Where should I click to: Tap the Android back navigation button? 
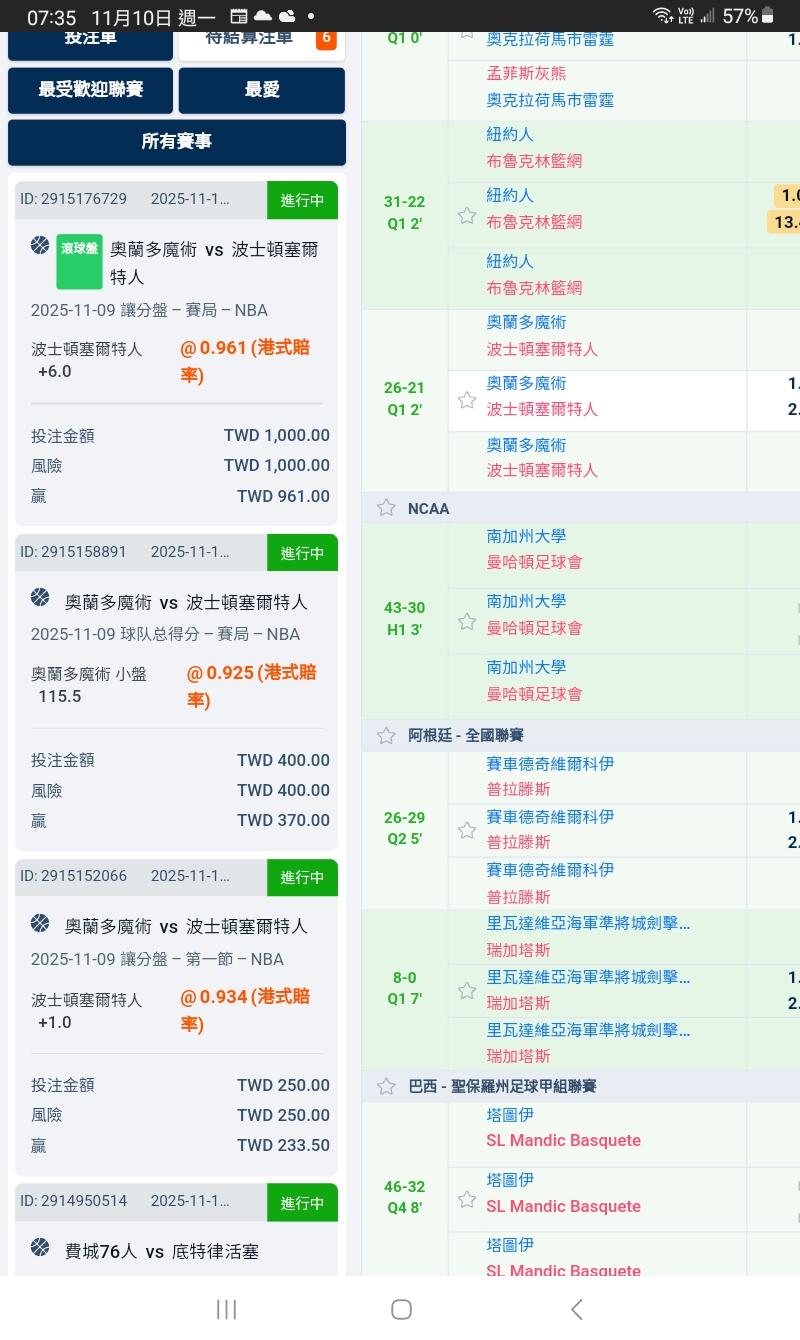click(x=576, y=1309)
